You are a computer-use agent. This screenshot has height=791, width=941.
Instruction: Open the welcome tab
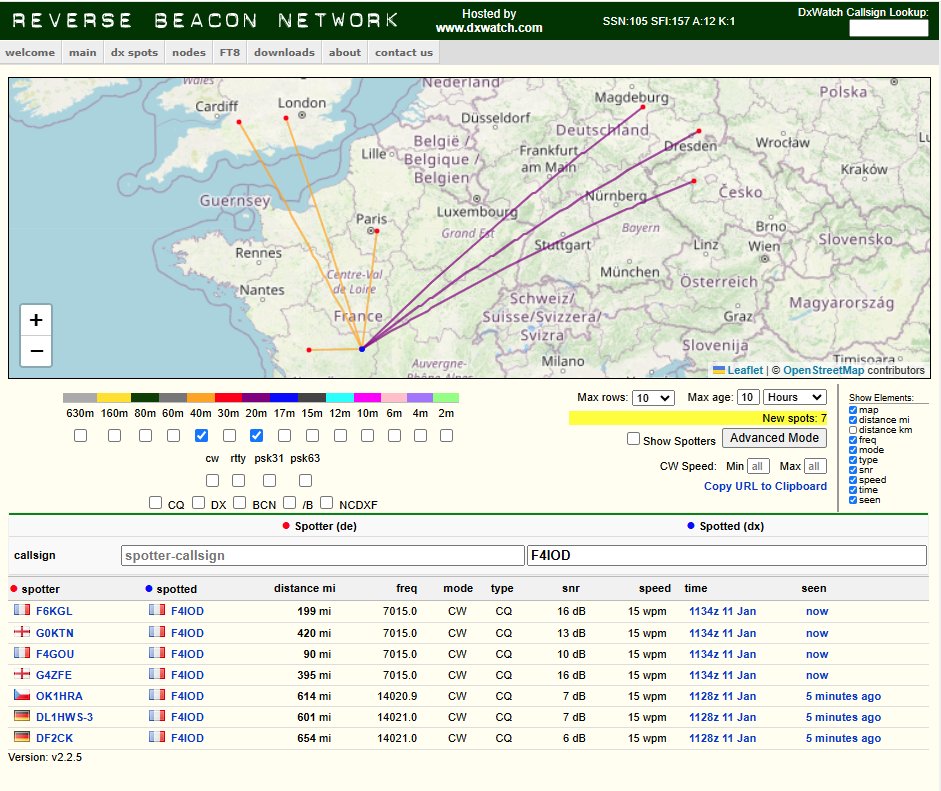coord(30,52)
